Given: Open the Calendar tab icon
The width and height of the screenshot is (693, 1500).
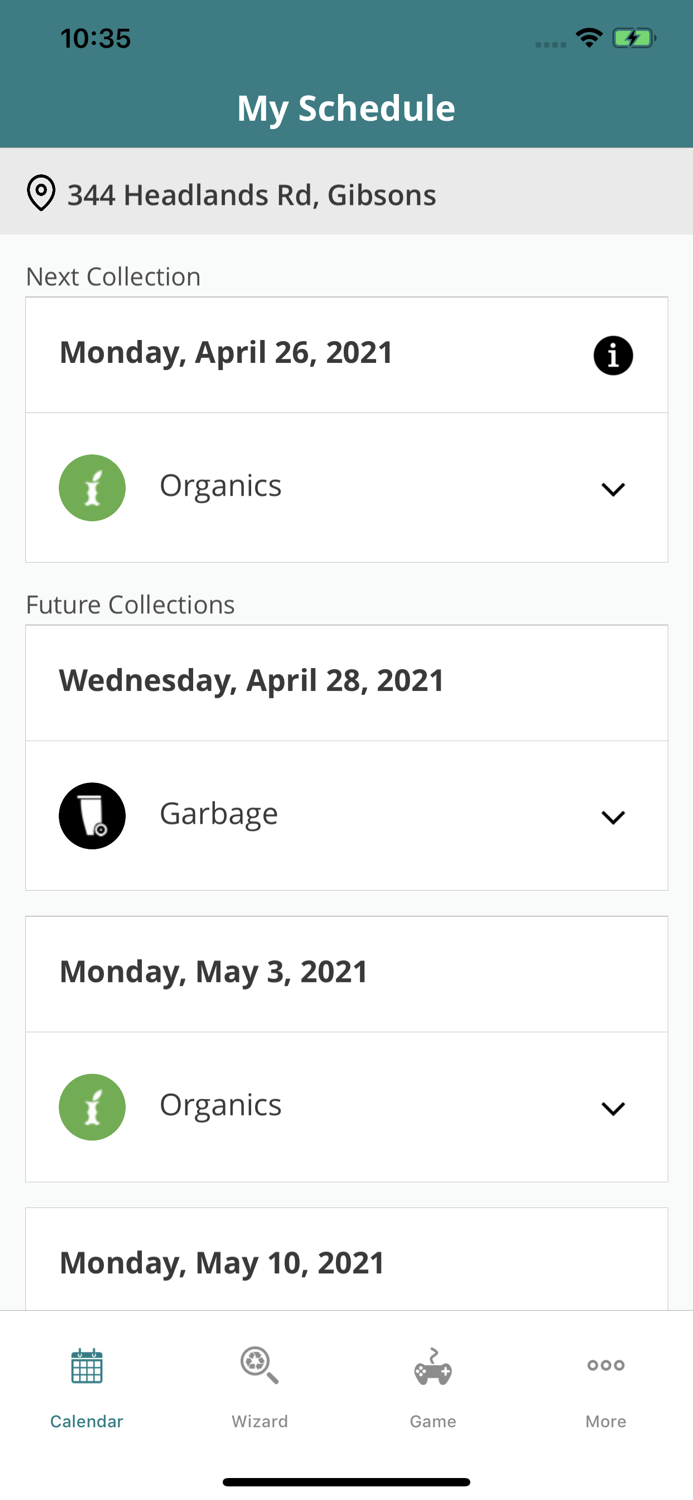Looking at the screenshot, I should (86, 1365).
